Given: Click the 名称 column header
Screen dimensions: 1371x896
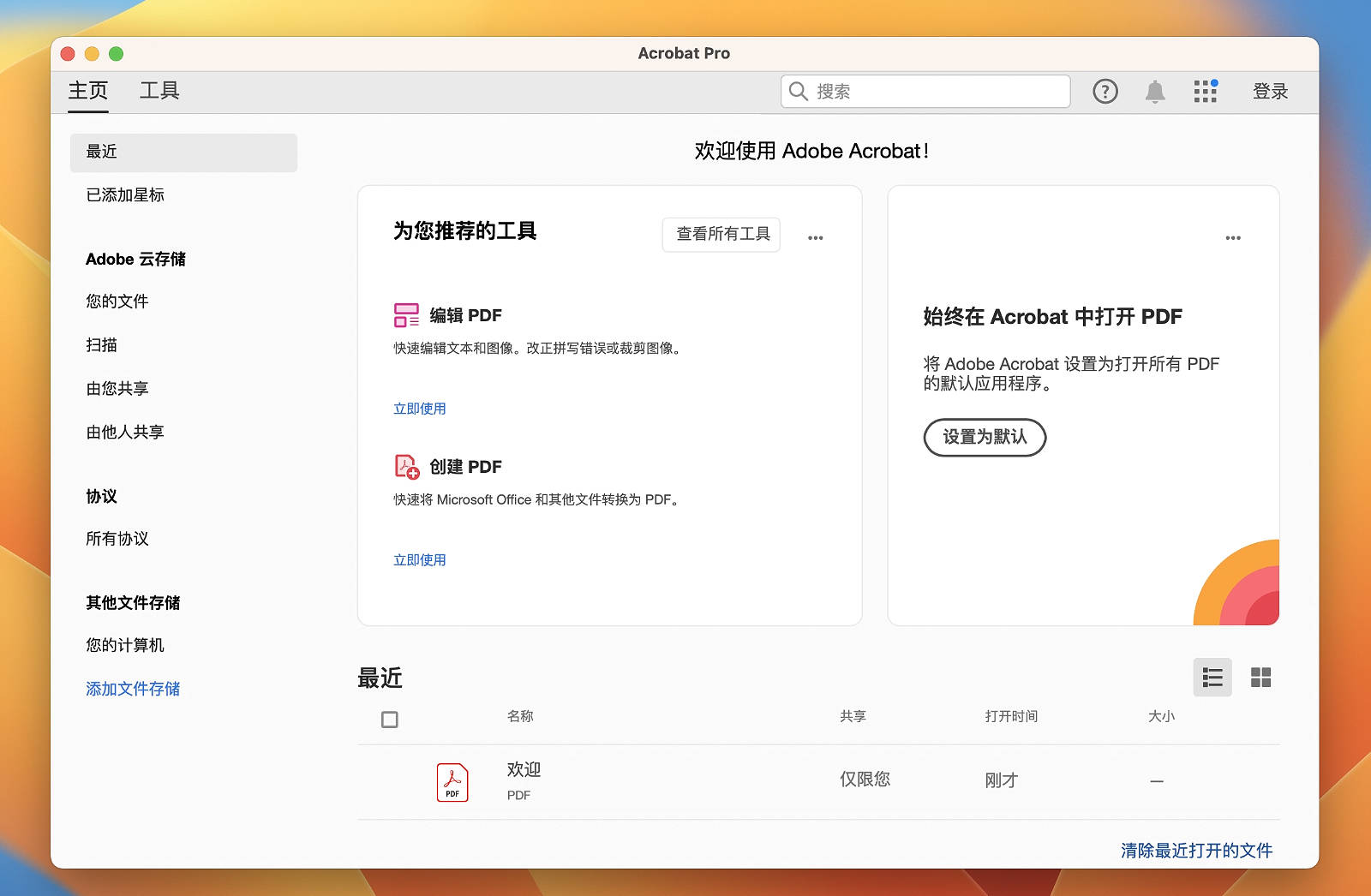Looking at the screenshot, I should coord(520,716).
